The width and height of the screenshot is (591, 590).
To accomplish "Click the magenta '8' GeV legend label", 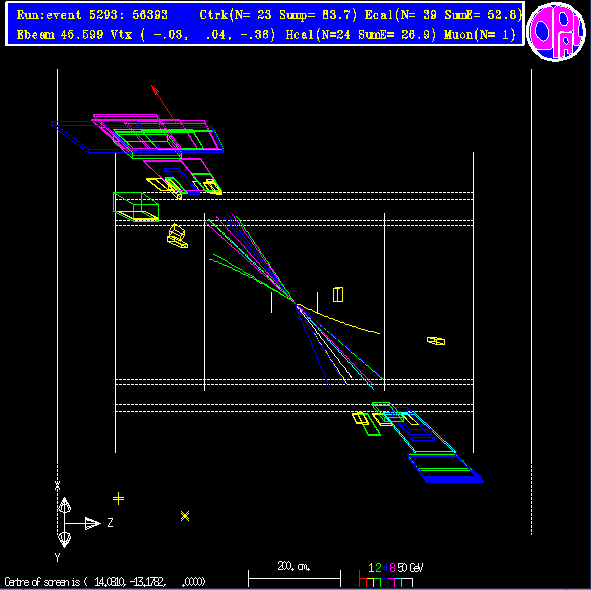I will pyautogui.click(x=392, y=567).
